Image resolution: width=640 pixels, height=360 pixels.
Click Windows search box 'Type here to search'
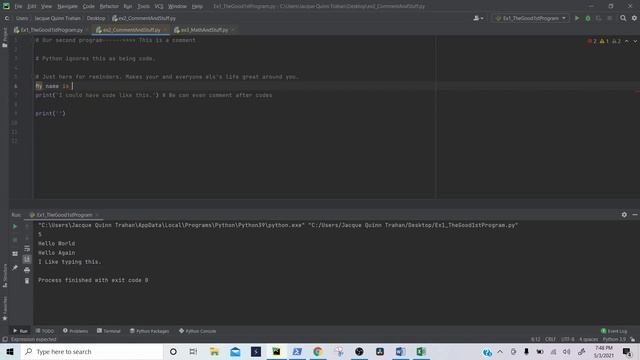pos(92,351)
